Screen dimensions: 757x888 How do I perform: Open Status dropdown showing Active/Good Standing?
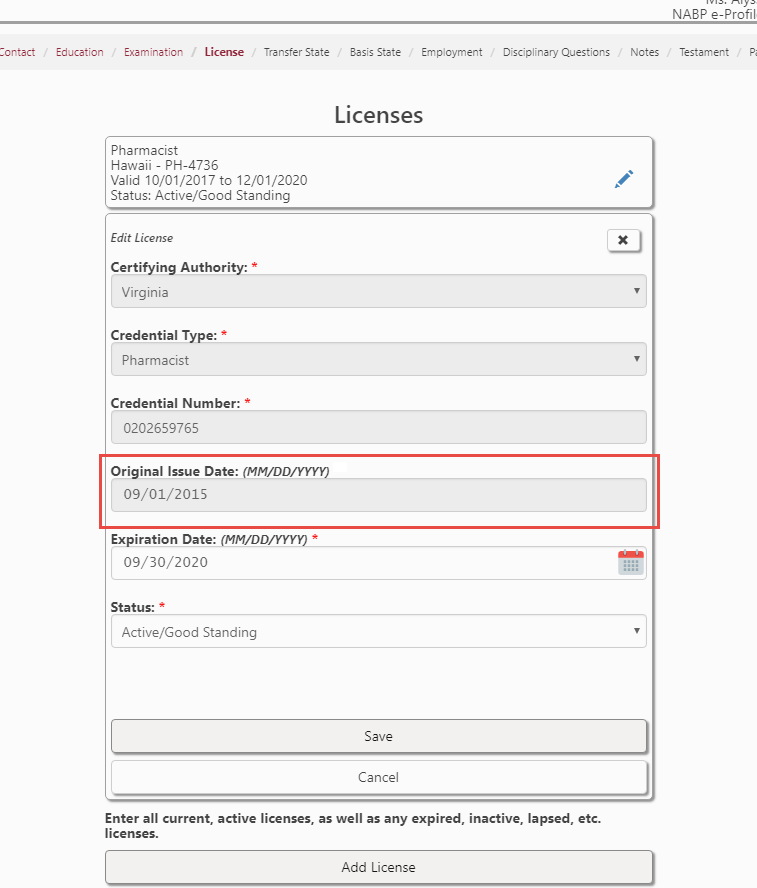379,631
